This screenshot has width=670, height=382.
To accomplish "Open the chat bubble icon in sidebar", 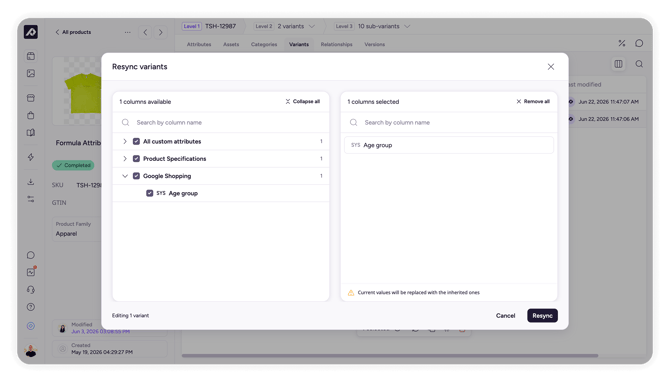I will (31, 255).
